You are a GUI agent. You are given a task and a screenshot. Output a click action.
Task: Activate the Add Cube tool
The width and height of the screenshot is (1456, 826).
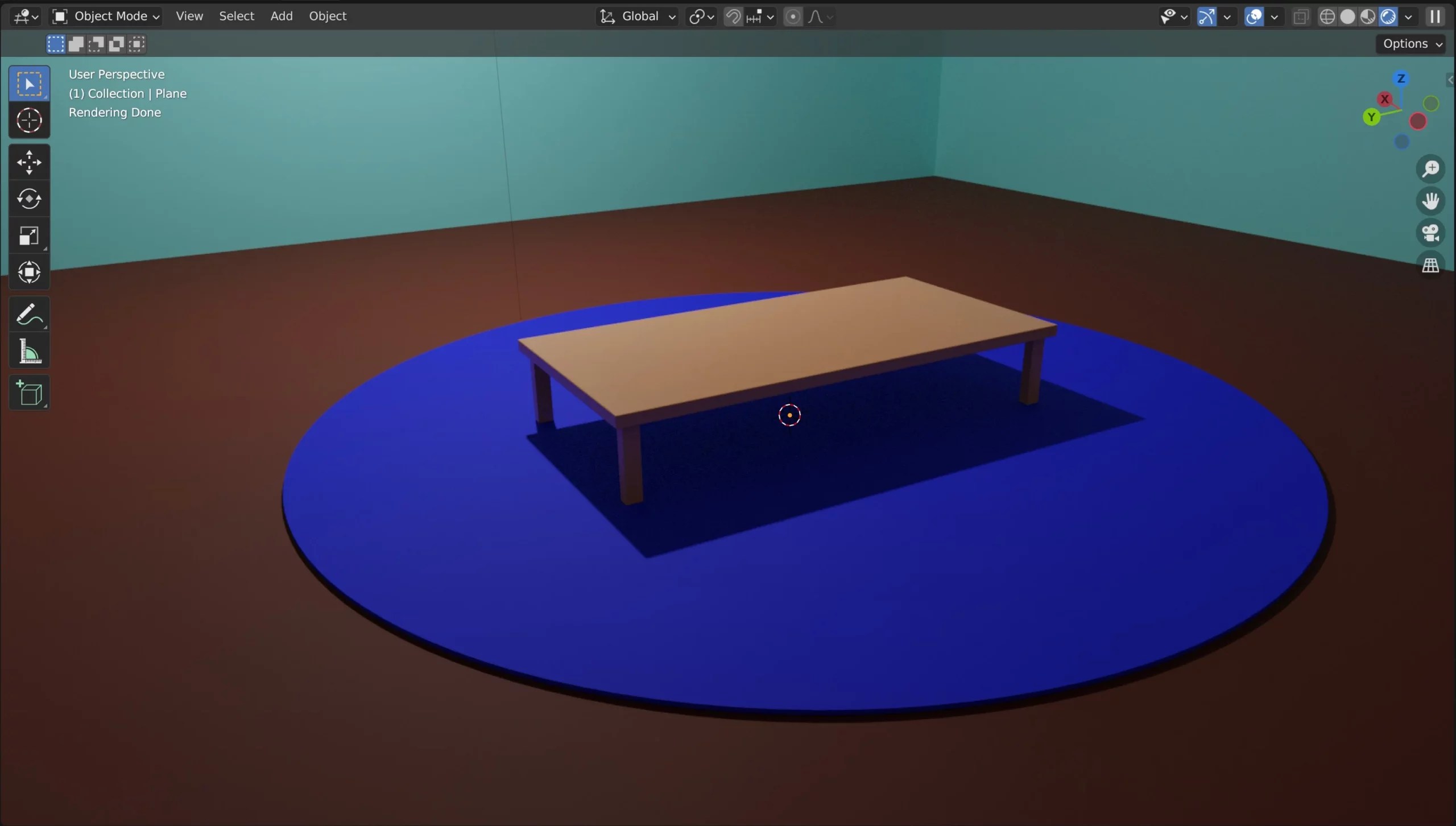[29, 393]
